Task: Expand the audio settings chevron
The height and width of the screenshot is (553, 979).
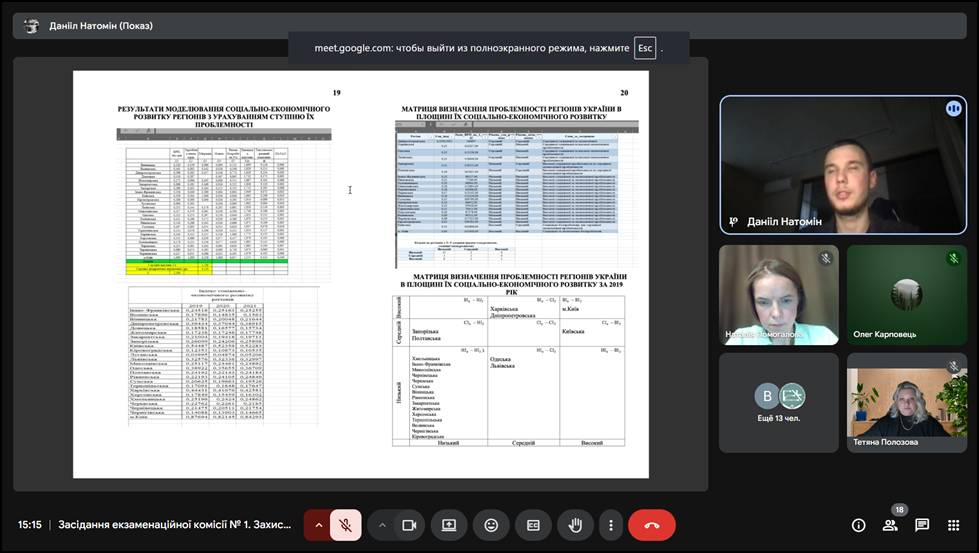Action: click(318, 525)
